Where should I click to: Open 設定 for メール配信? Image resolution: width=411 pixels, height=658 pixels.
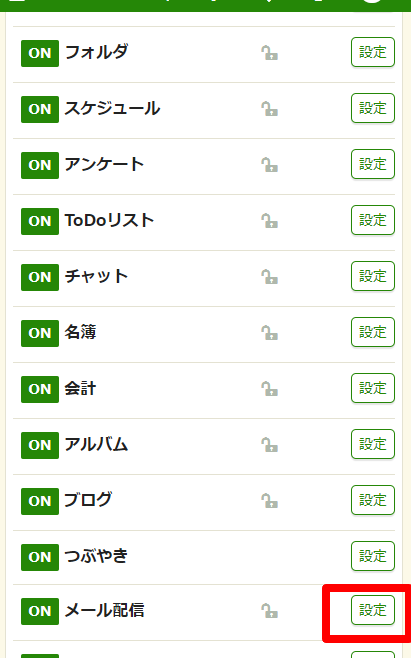pyautogui.click(x=373, y=610)
